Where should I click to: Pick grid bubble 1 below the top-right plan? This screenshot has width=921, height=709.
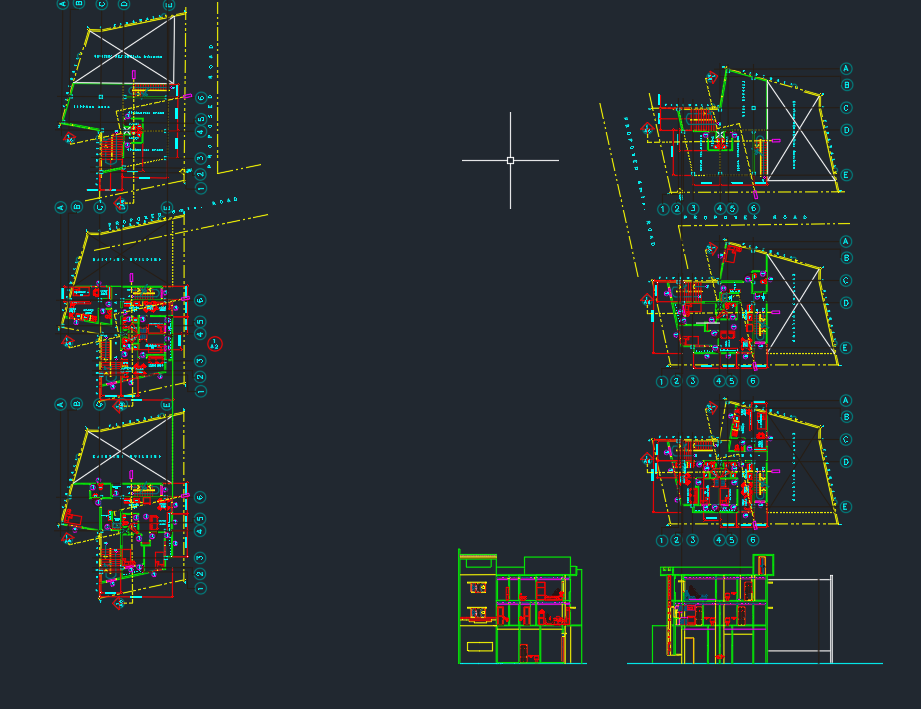tap(663, 209)
